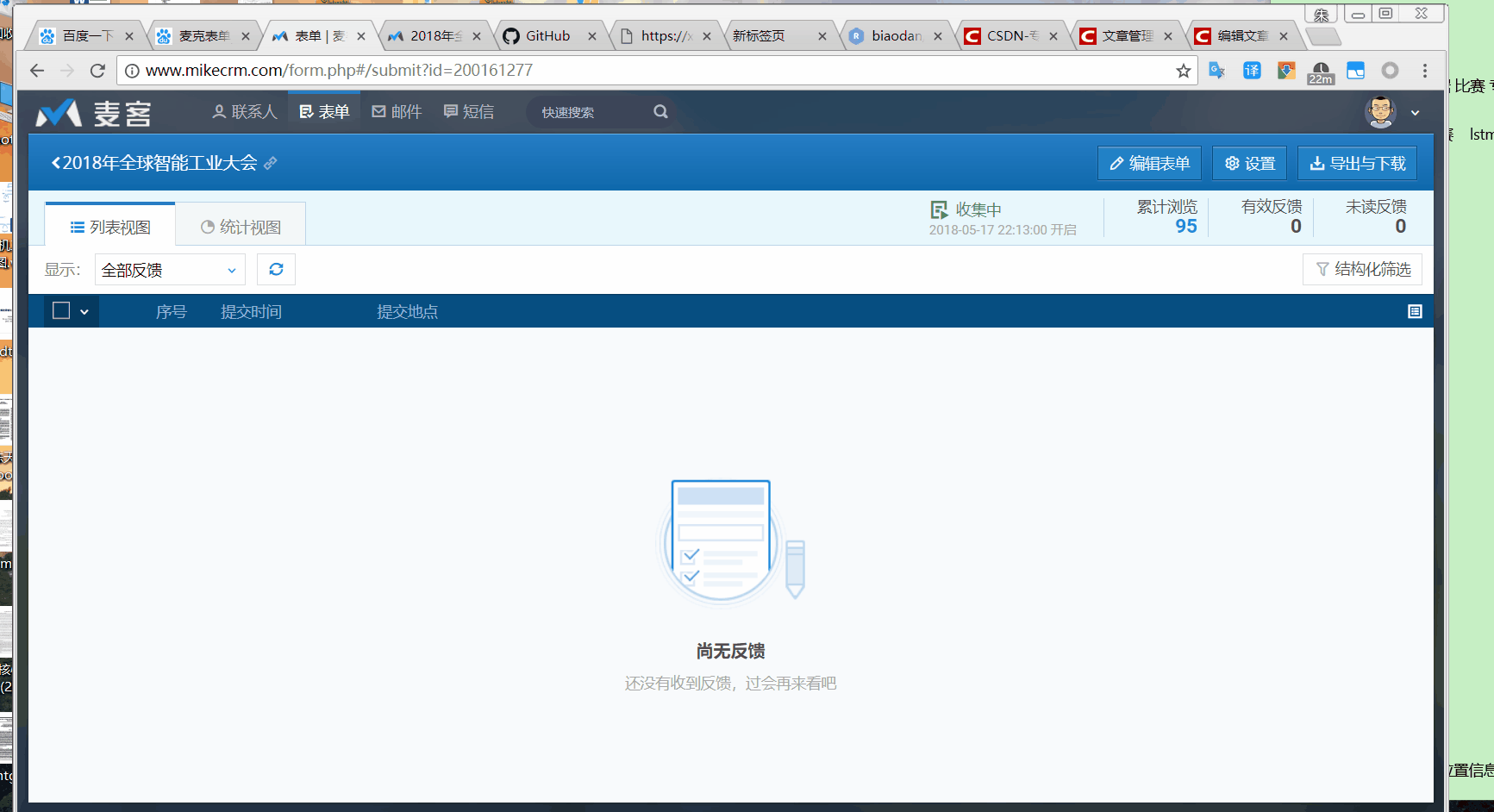Click the 导出与下载 button
Image resolution: width=1494 pixels, height=812 pixels.
1358,163
